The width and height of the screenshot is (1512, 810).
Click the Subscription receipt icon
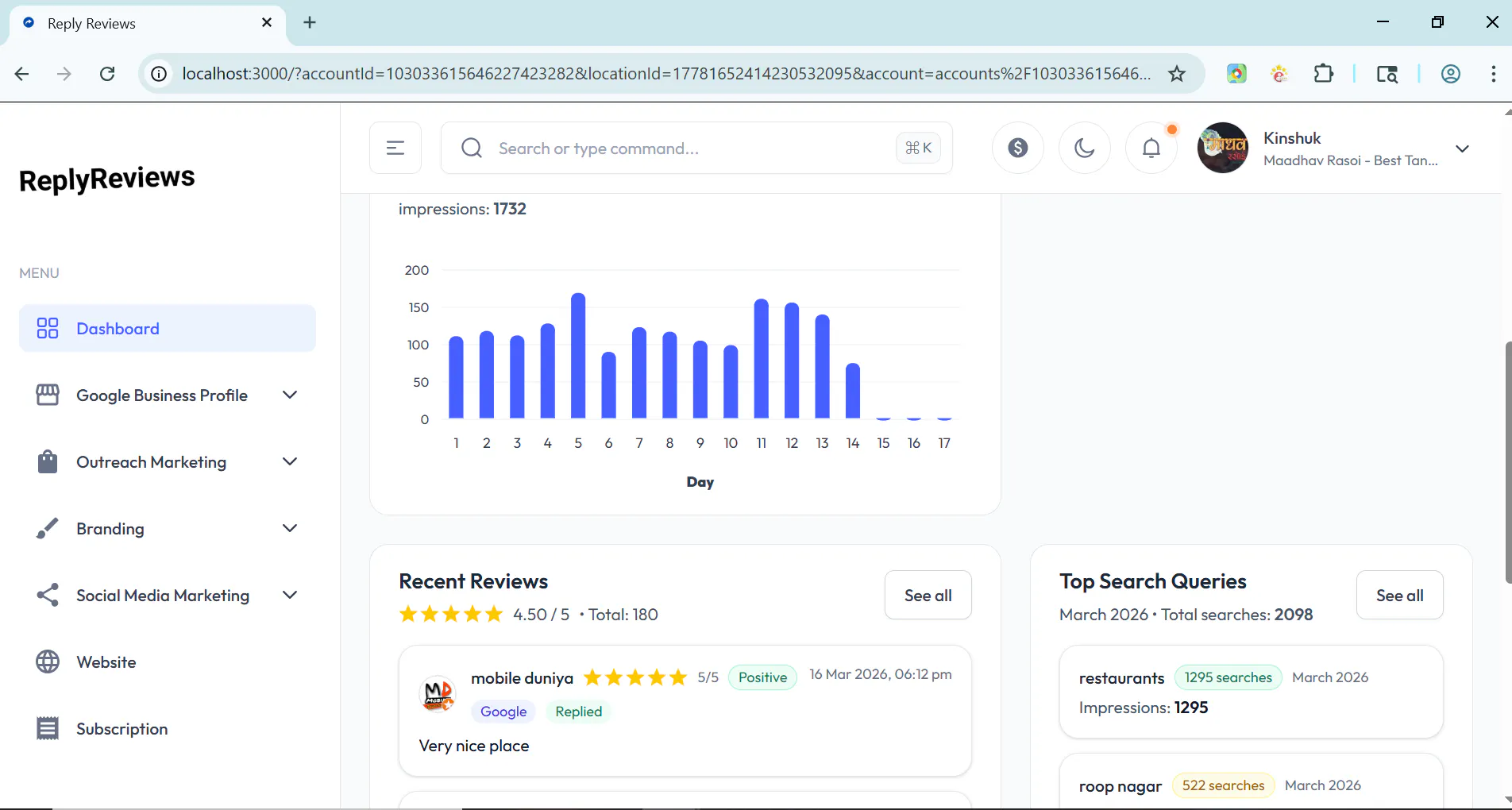coord(48,728)
